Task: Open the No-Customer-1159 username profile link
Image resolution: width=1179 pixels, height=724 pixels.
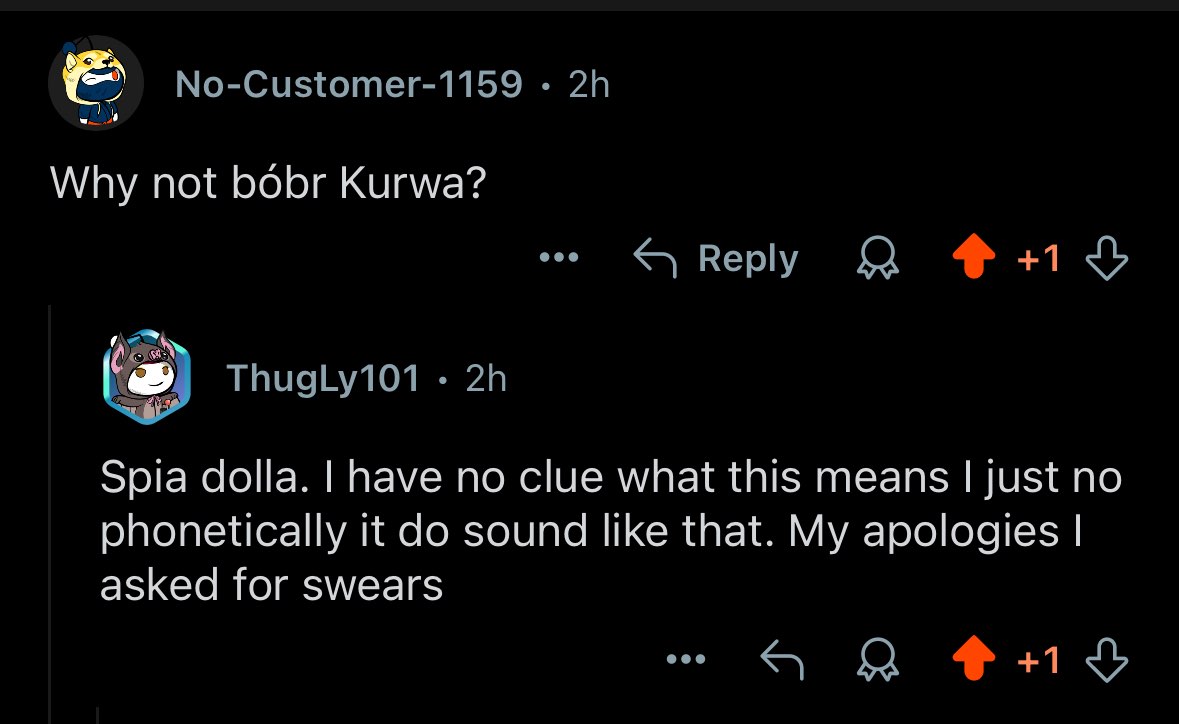Action: pyautogui.click(x=349, y=85)
